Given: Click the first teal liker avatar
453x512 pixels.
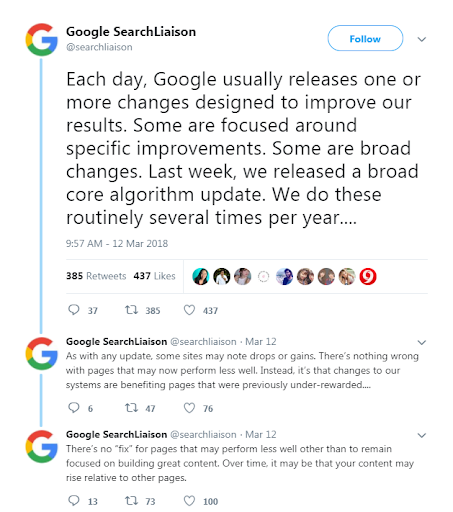Looking at the screenshot, I should coord(201,276).
